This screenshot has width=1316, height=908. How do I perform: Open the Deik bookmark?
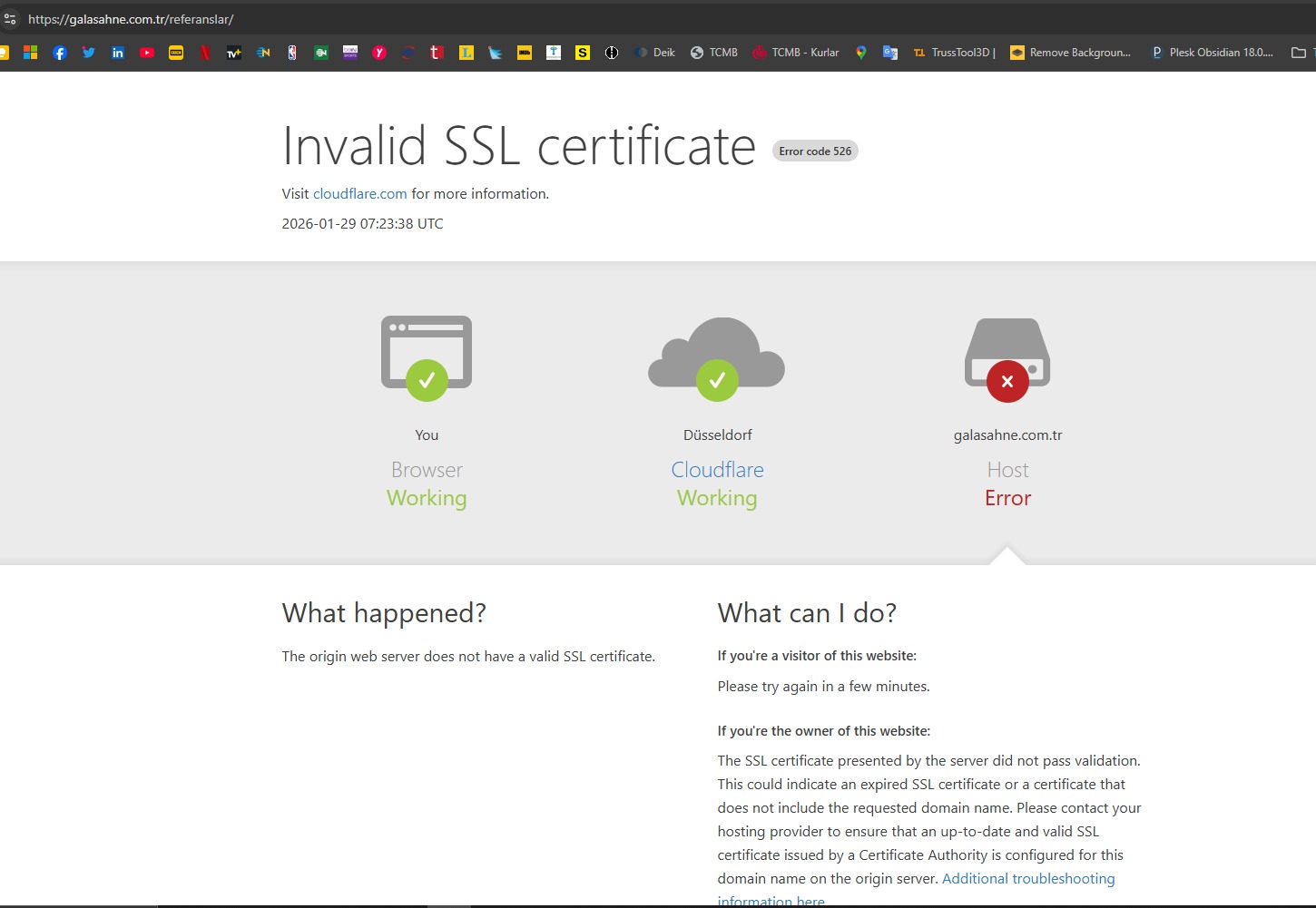pos(654,53)
